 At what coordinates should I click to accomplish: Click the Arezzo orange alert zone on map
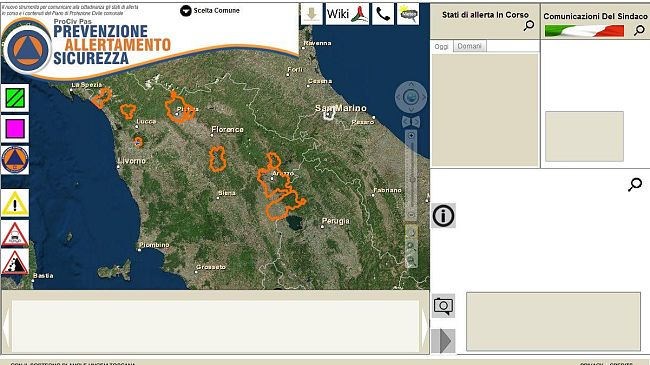tap(274, 182)
